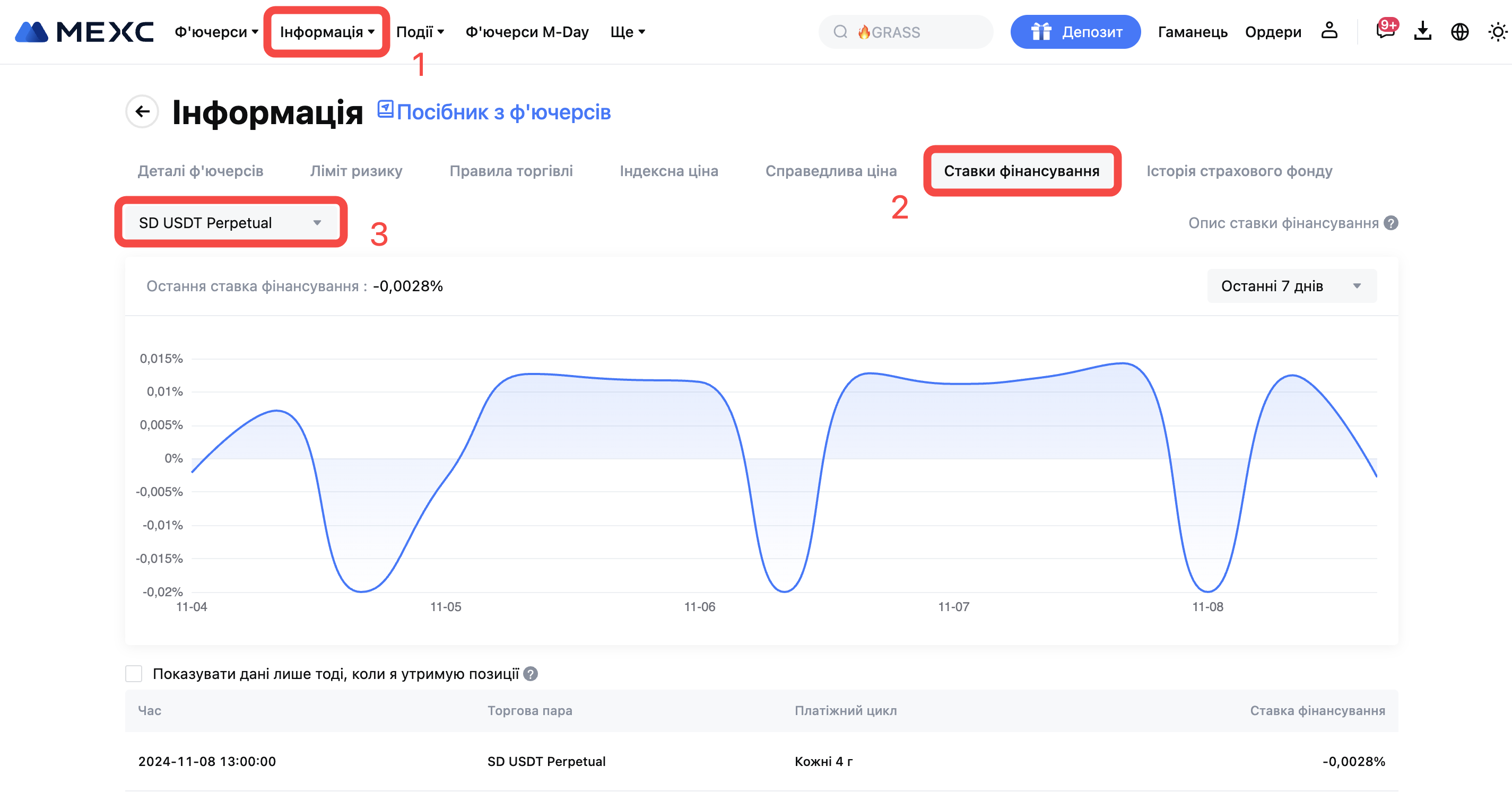Open the Посібник з ф'ючерсів link

(x=502, y=112)
